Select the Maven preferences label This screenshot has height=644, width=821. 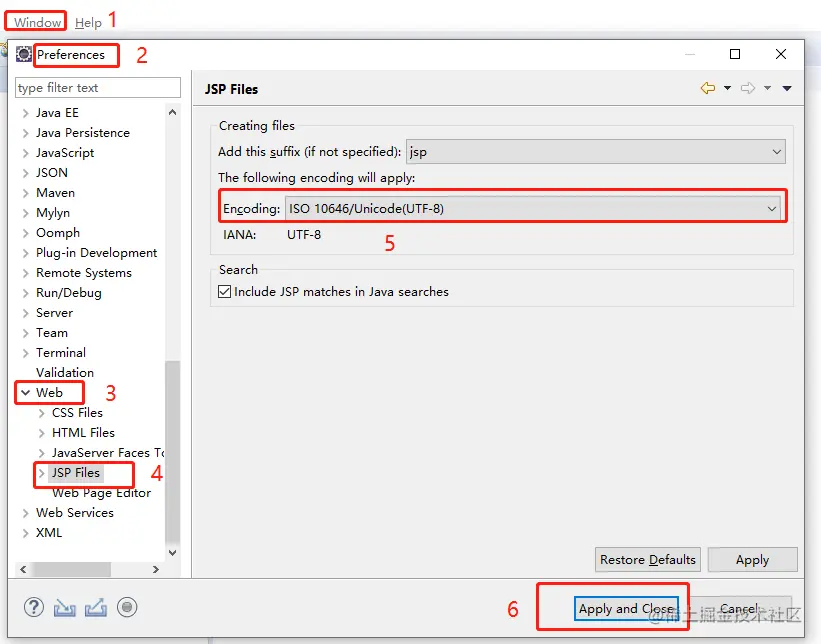tap(55, 193)
